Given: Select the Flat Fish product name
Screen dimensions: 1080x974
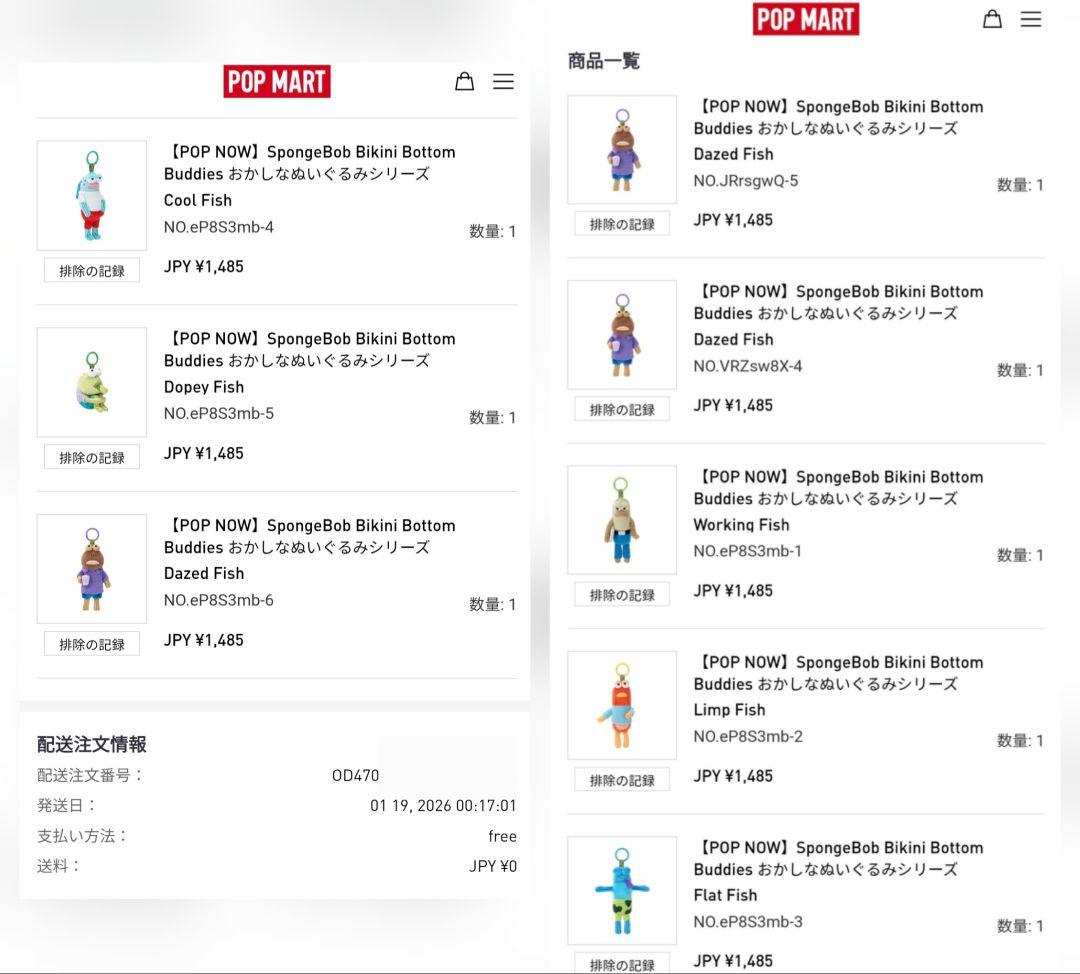Looking at the screenshot, I should [x=725, y=895].
